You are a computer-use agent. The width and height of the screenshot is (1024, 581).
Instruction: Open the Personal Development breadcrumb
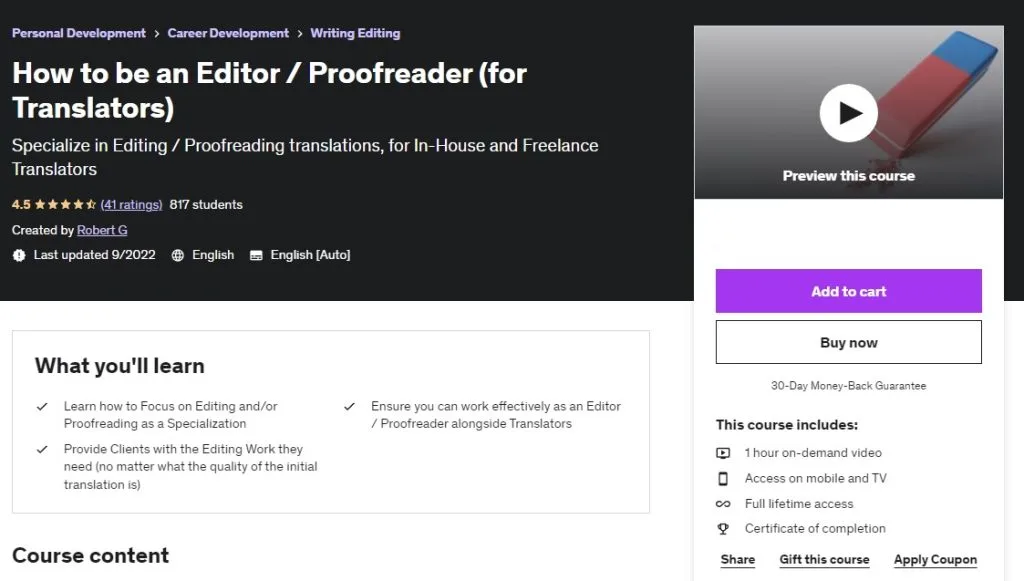tap(78, 33)
